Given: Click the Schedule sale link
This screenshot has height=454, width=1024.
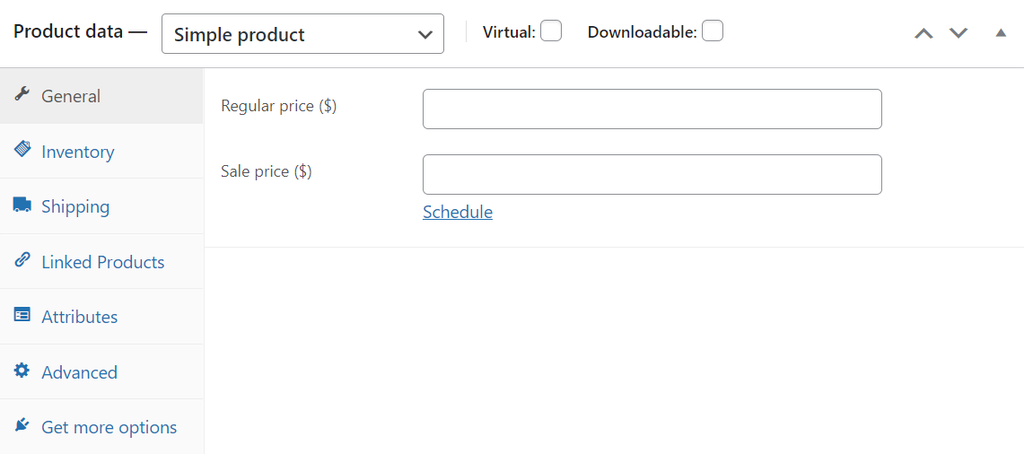Looking at the screenshot, I should tap(457, 212).
